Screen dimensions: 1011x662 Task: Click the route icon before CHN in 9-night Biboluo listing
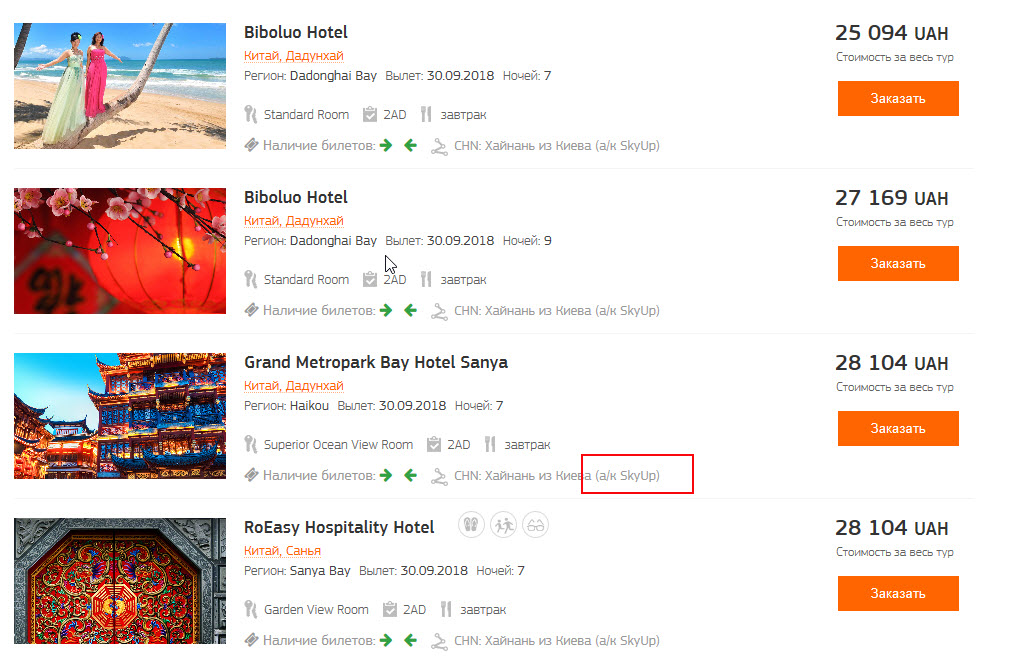(439, 311)
